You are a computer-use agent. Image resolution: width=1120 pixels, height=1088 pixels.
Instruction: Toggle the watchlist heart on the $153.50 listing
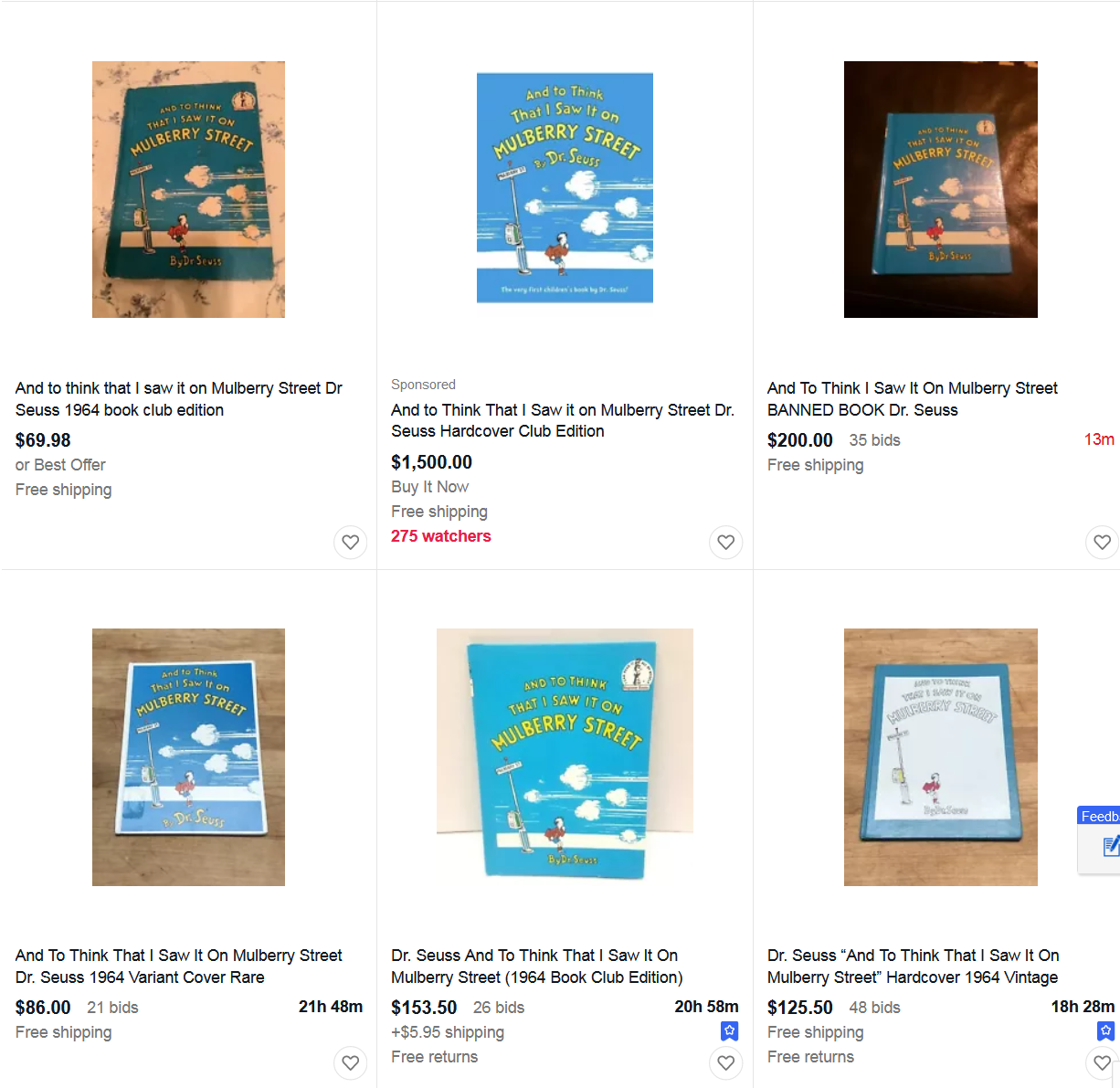pos(726,1063)
